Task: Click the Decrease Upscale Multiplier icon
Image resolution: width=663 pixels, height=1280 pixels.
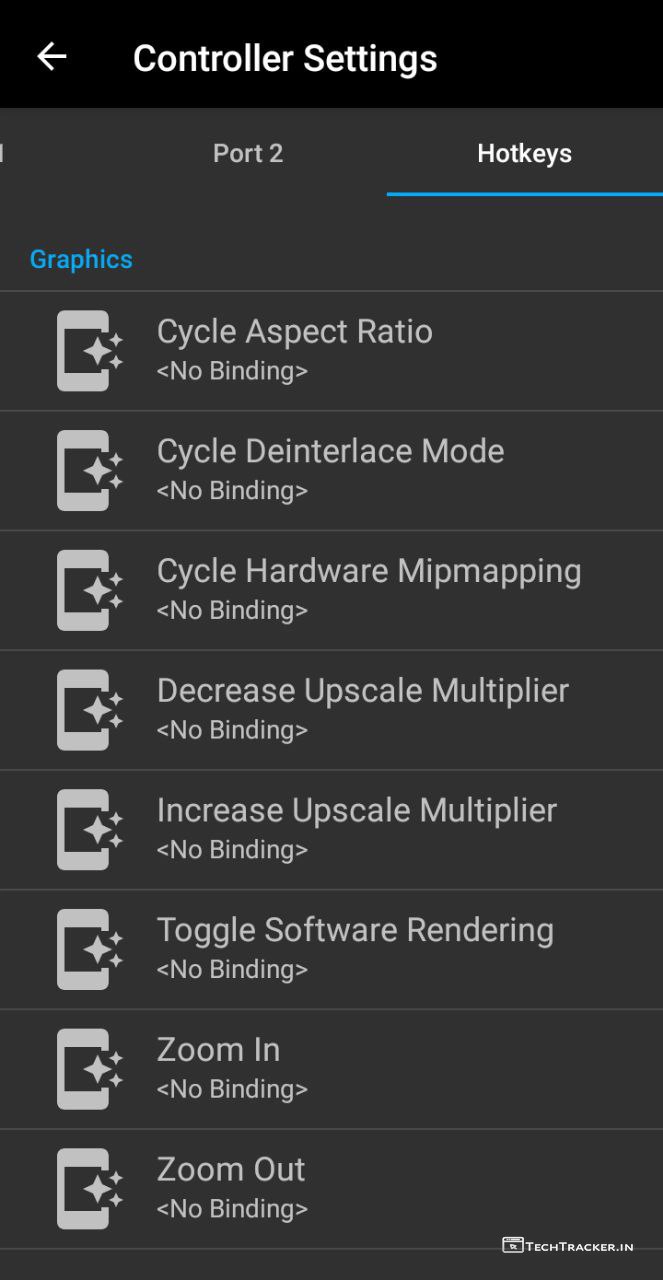Action: 89,710
